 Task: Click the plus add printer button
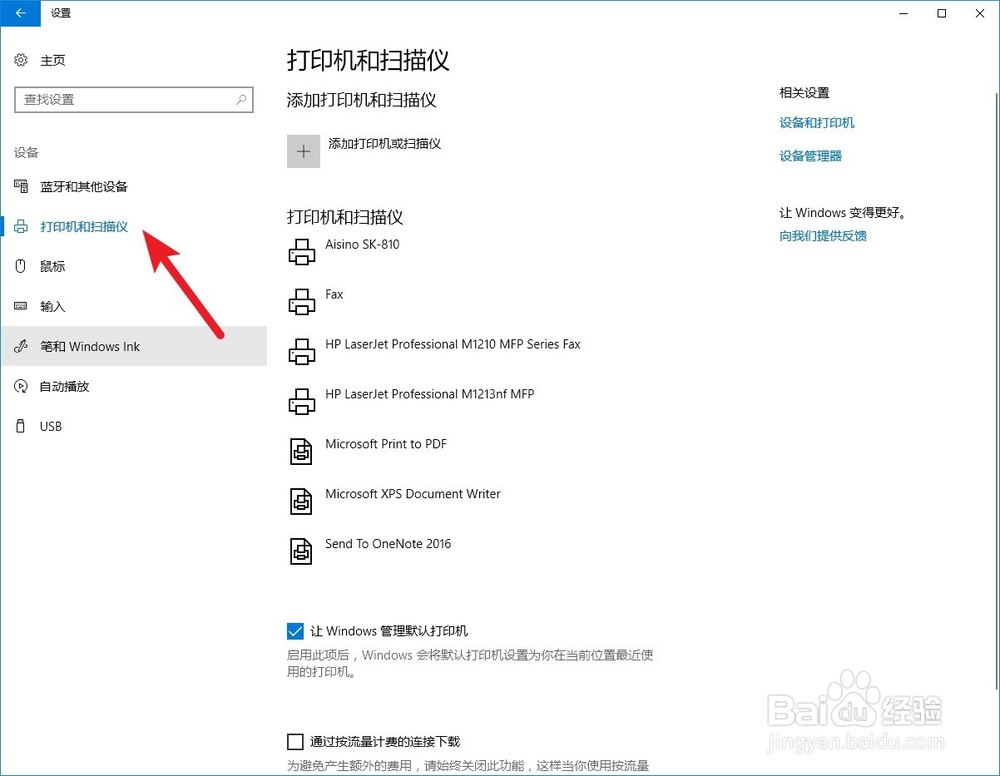[x=304, y=151]
